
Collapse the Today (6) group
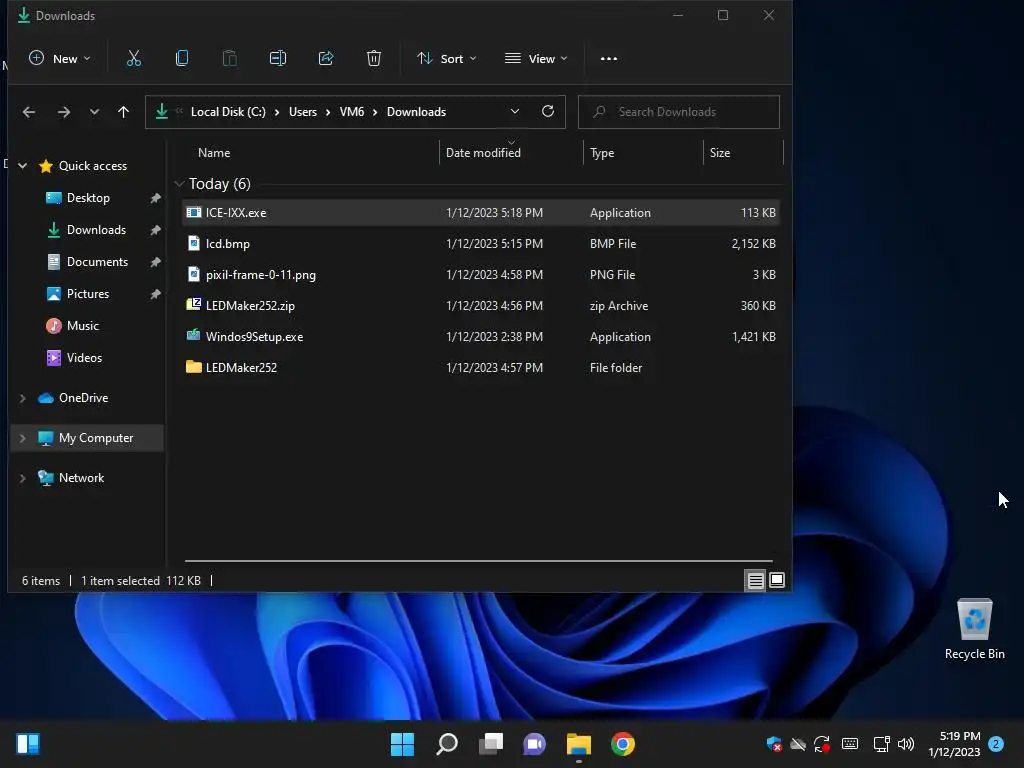click(x=179, y=184)
